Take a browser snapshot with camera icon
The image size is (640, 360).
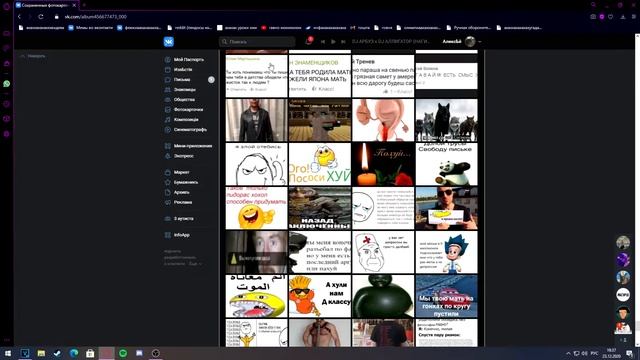(x=593, y=17)
